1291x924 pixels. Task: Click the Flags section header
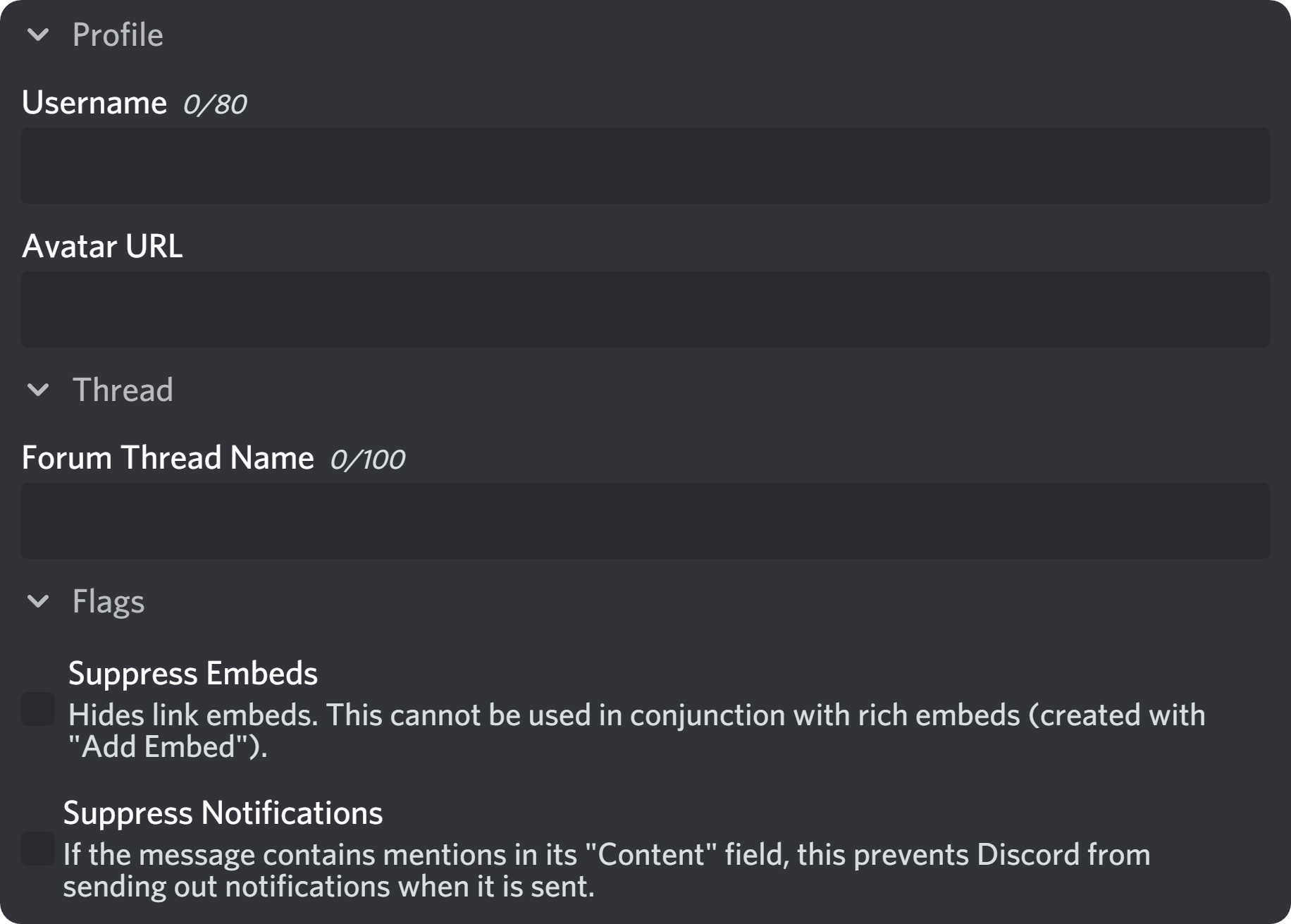tap(107, 603)
